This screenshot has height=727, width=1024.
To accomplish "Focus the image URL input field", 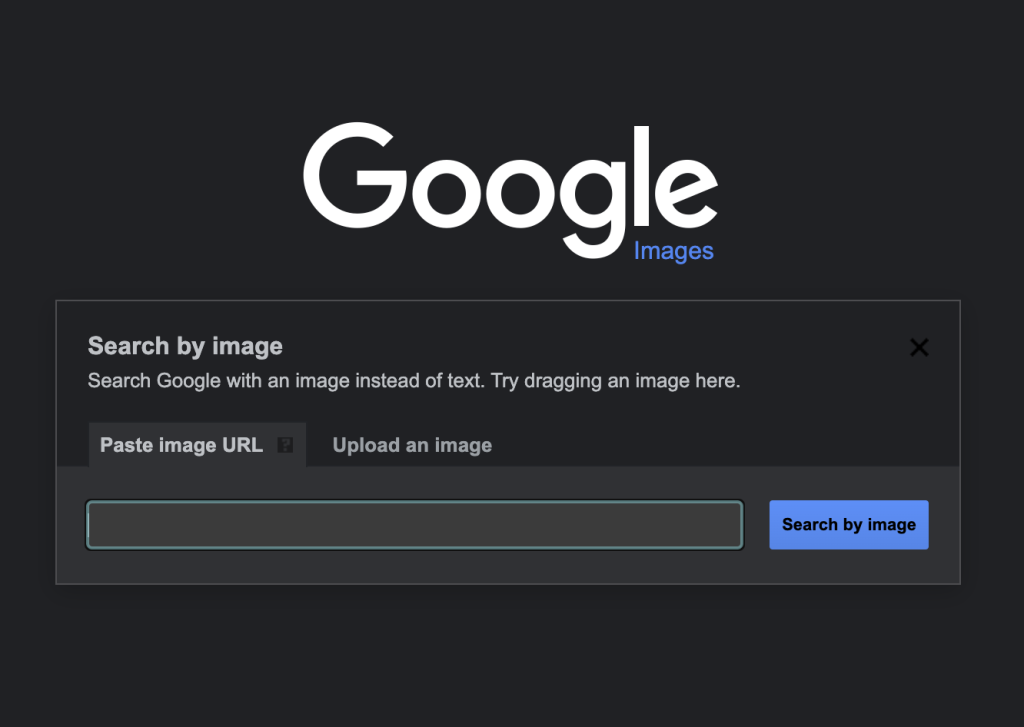I will pyautogui.click(x=415, y=525).
